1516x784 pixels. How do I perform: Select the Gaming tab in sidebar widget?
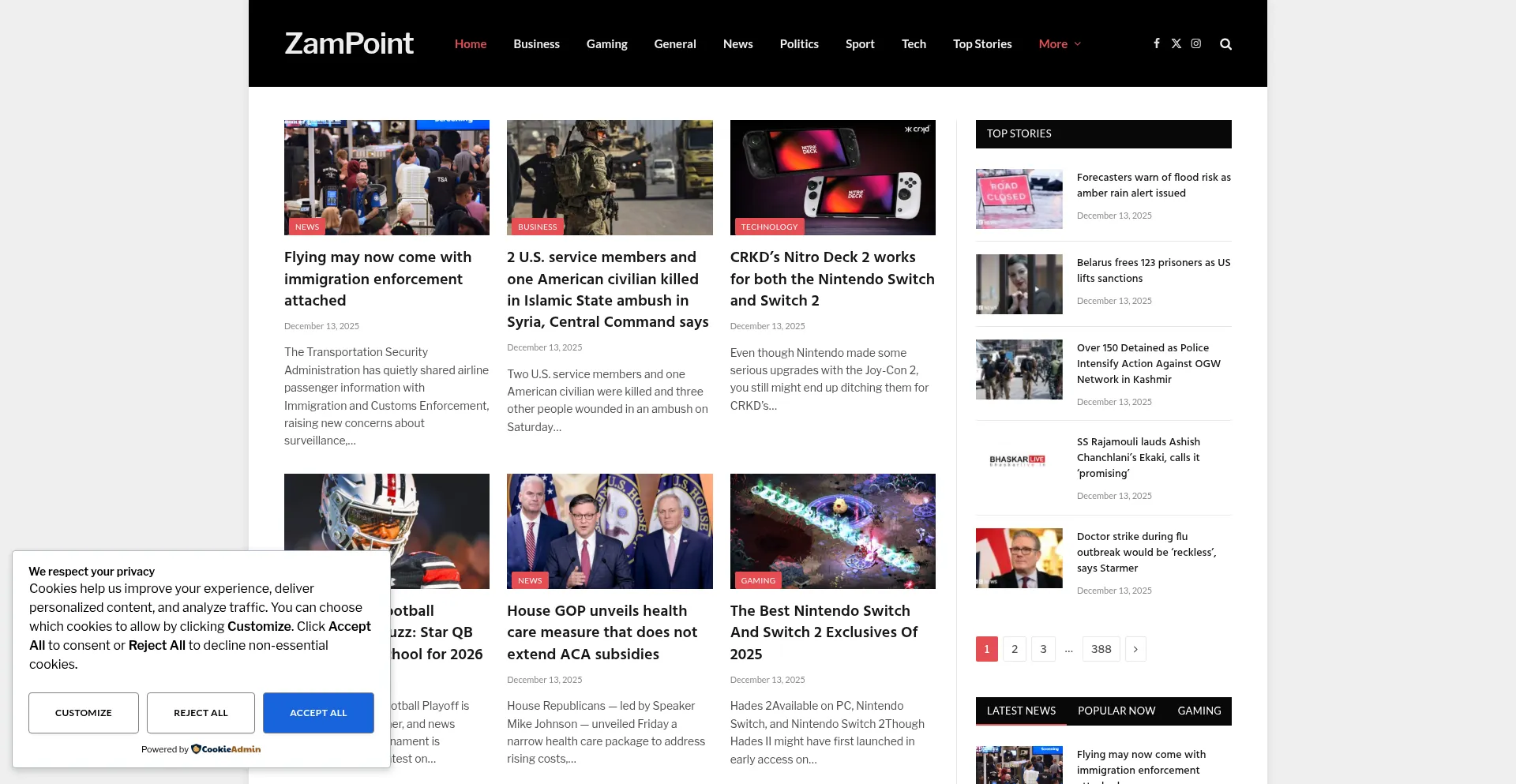(x=1199, y=711)
